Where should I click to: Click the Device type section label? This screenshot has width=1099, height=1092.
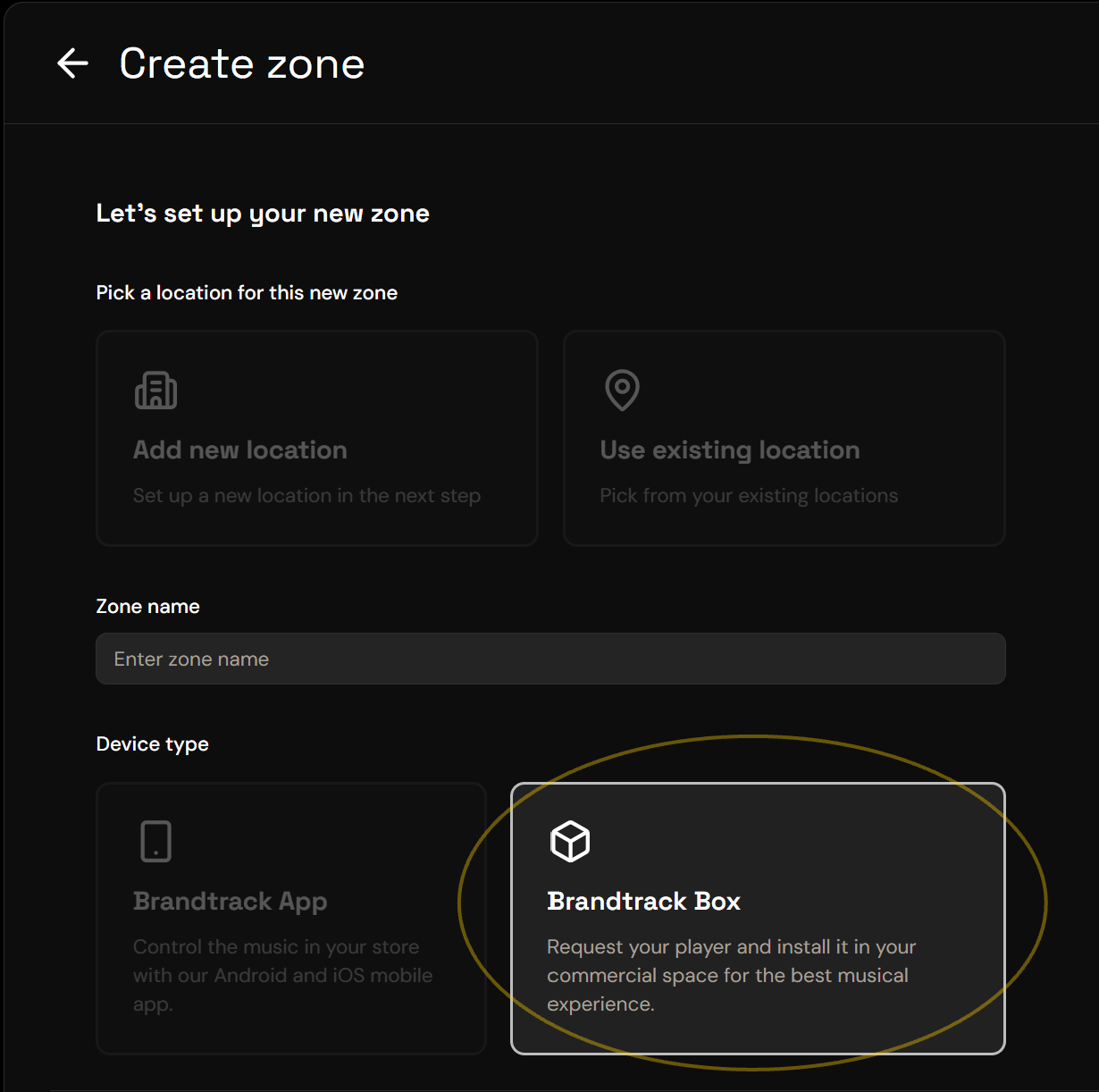(153, 743)
